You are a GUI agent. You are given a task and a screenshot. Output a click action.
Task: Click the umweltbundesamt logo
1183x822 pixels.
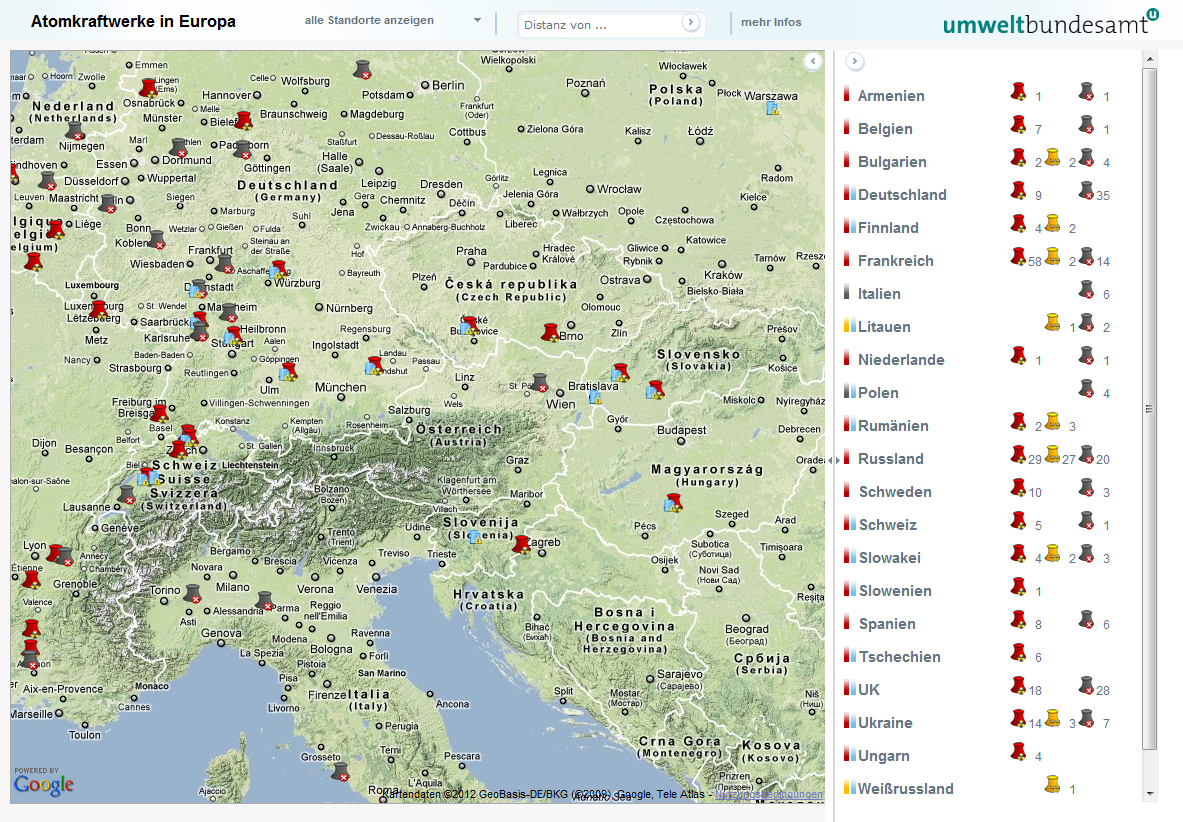pos(1050,23)
